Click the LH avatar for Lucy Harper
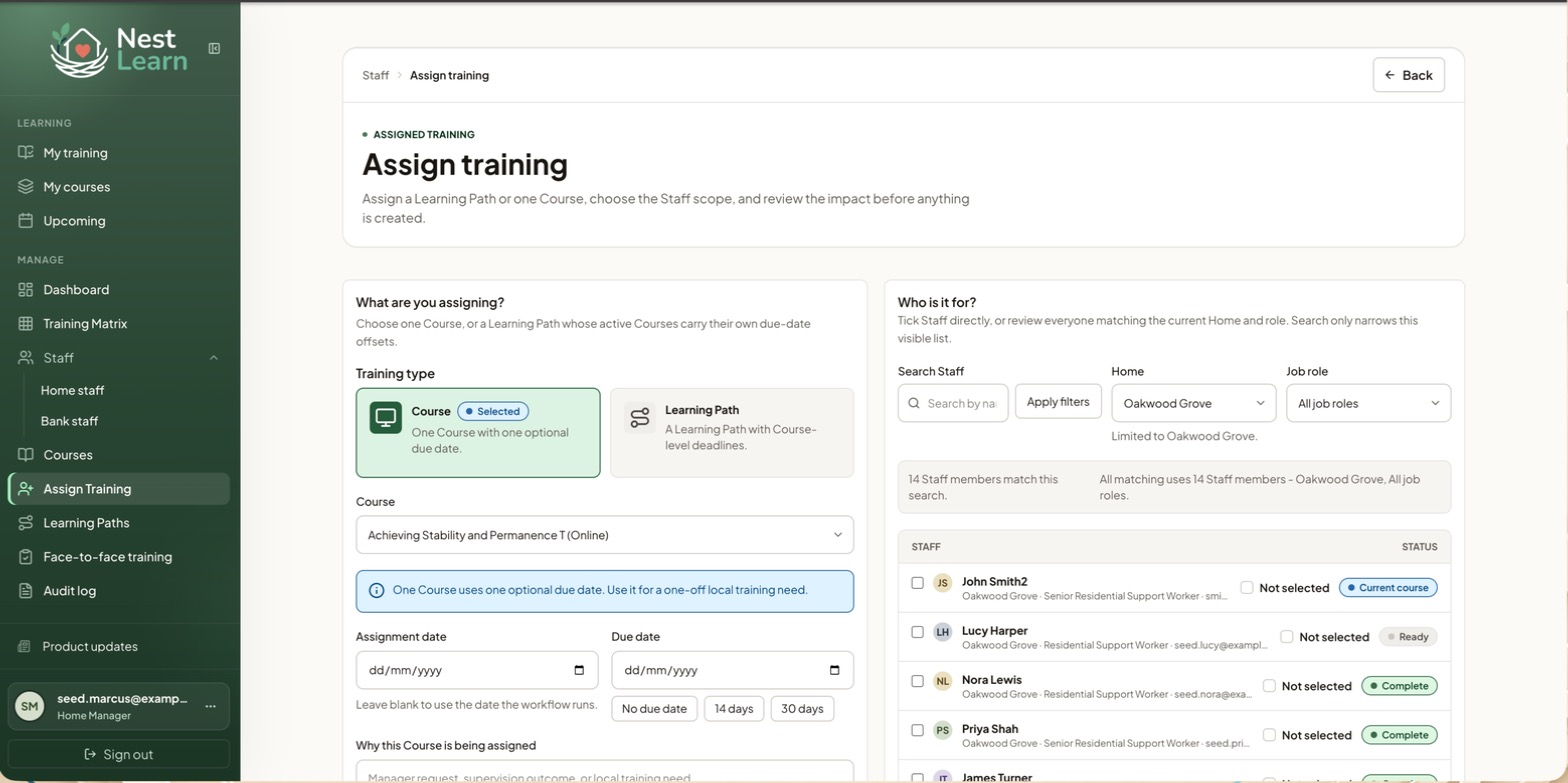The image size is (1568, 783). (x=942, y=632)
